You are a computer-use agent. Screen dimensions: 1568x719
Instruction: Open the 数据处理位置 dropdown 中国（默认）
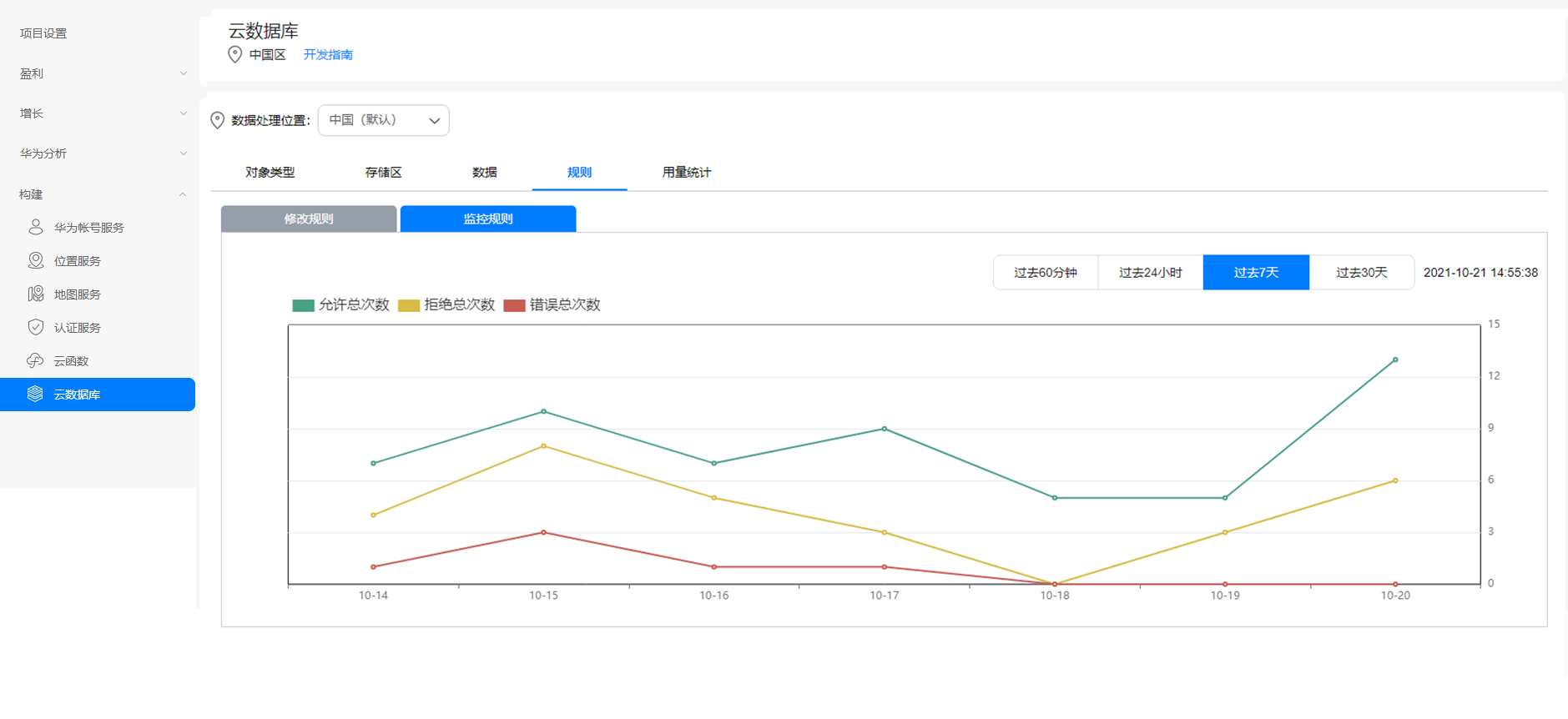pos(384,120)
